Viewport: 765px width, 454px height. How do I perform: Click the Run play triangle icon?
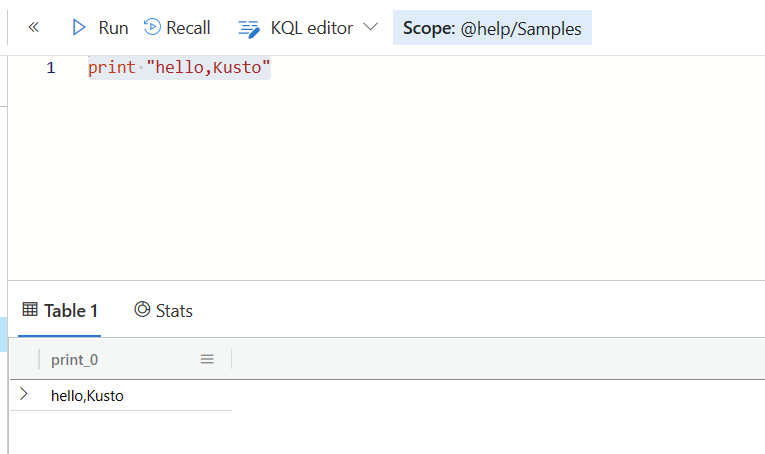pos(79,28)
